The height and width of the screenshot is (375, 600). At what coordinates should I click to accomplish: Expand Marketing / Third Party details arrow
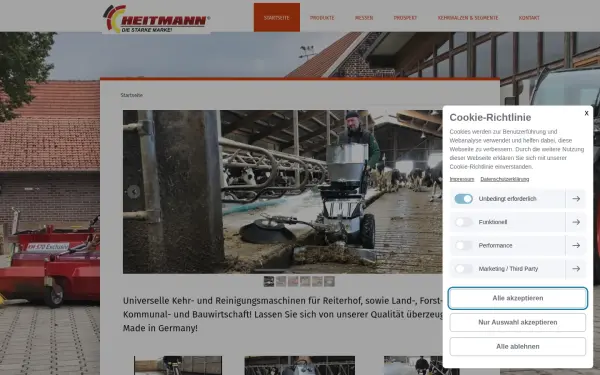[x=576, y=269]
